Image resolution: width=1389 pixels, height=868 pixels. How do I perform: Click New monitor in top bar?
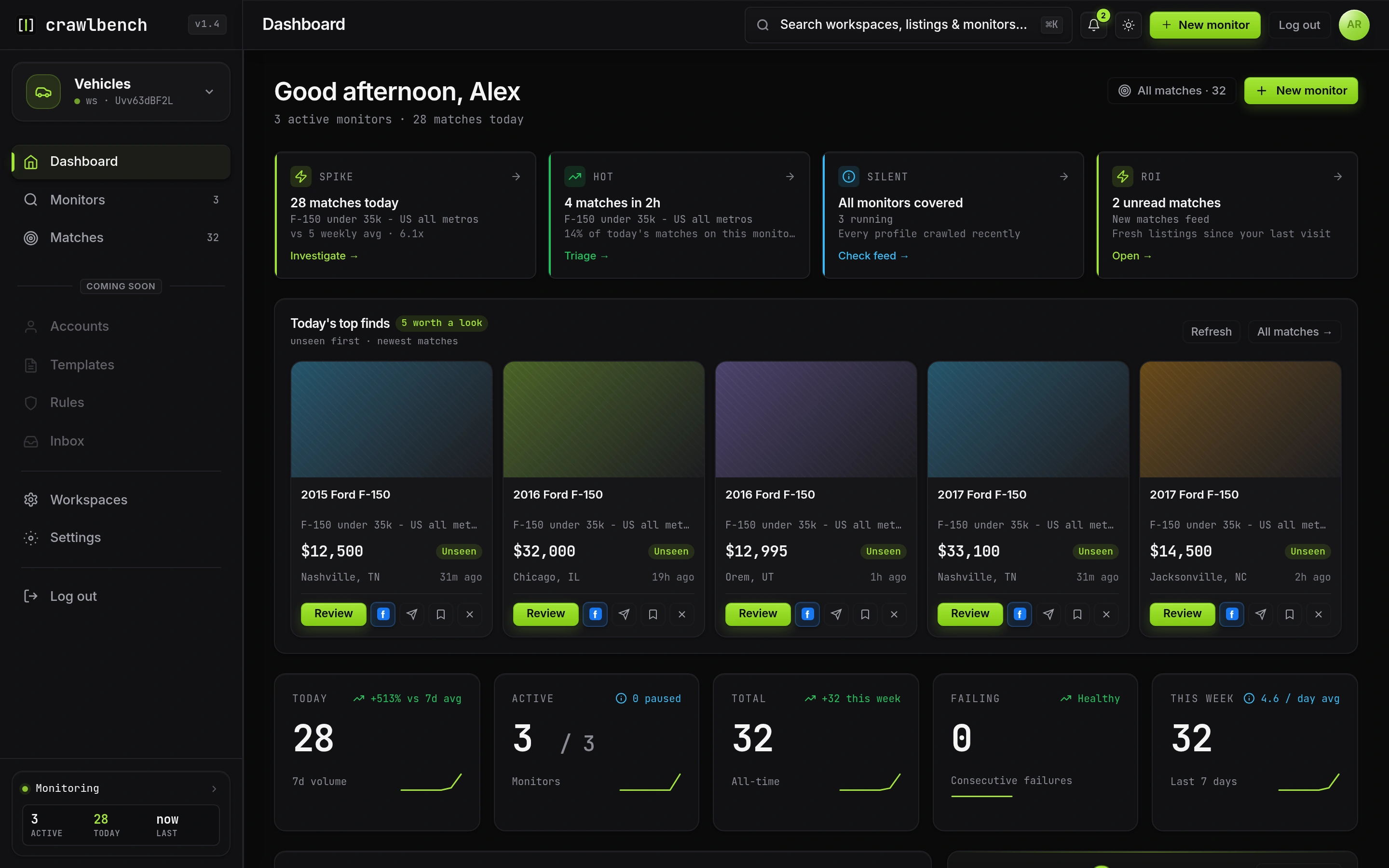1205,25
